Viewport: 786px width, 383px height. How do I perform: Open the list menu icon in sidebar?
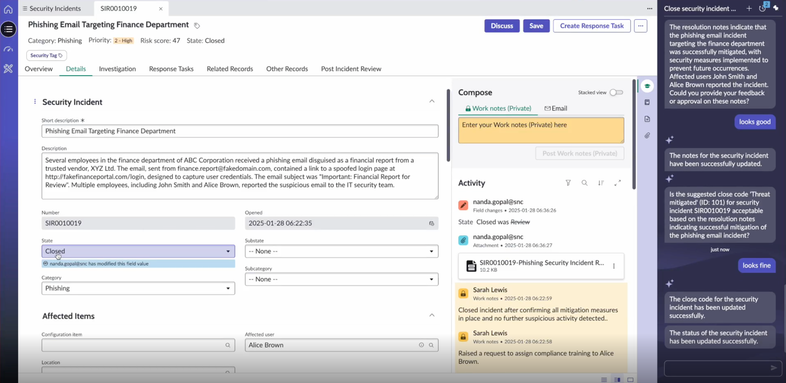[8, 29]
